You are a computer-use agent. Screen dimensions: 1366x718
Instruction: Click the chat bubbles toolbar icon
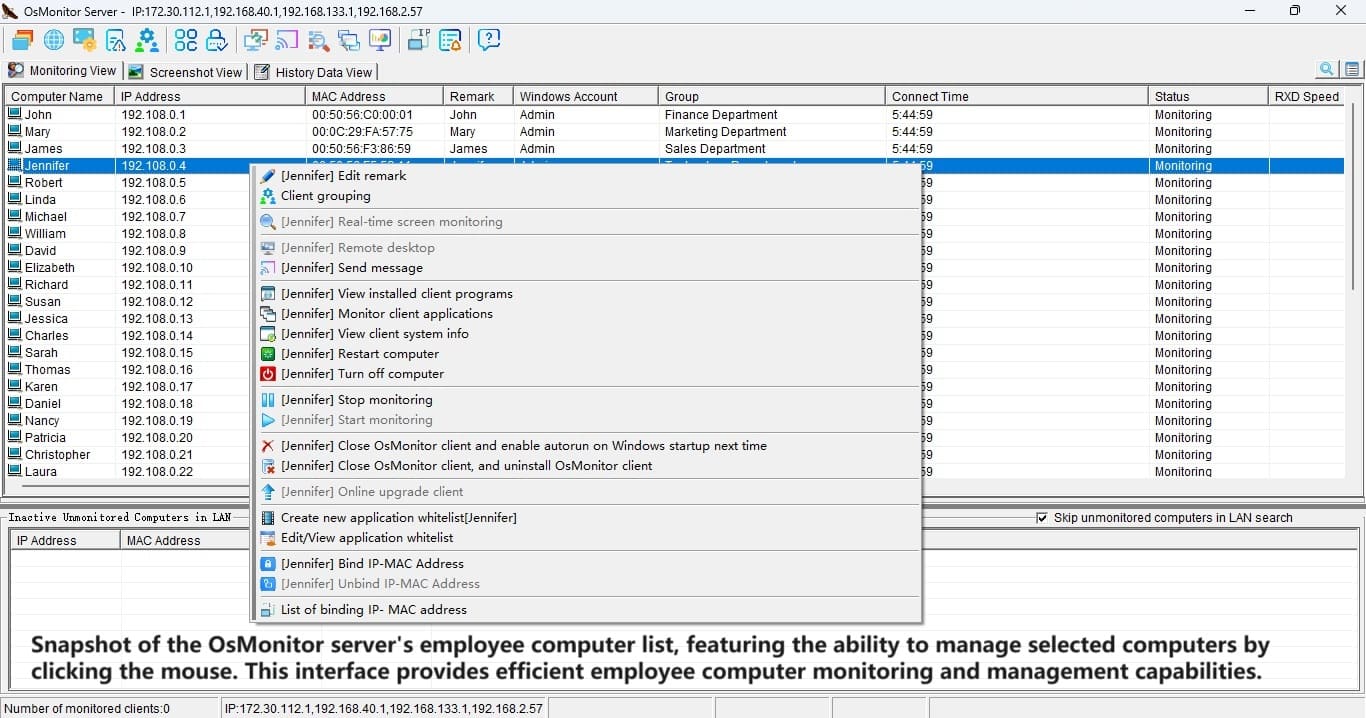coord(349,40)
